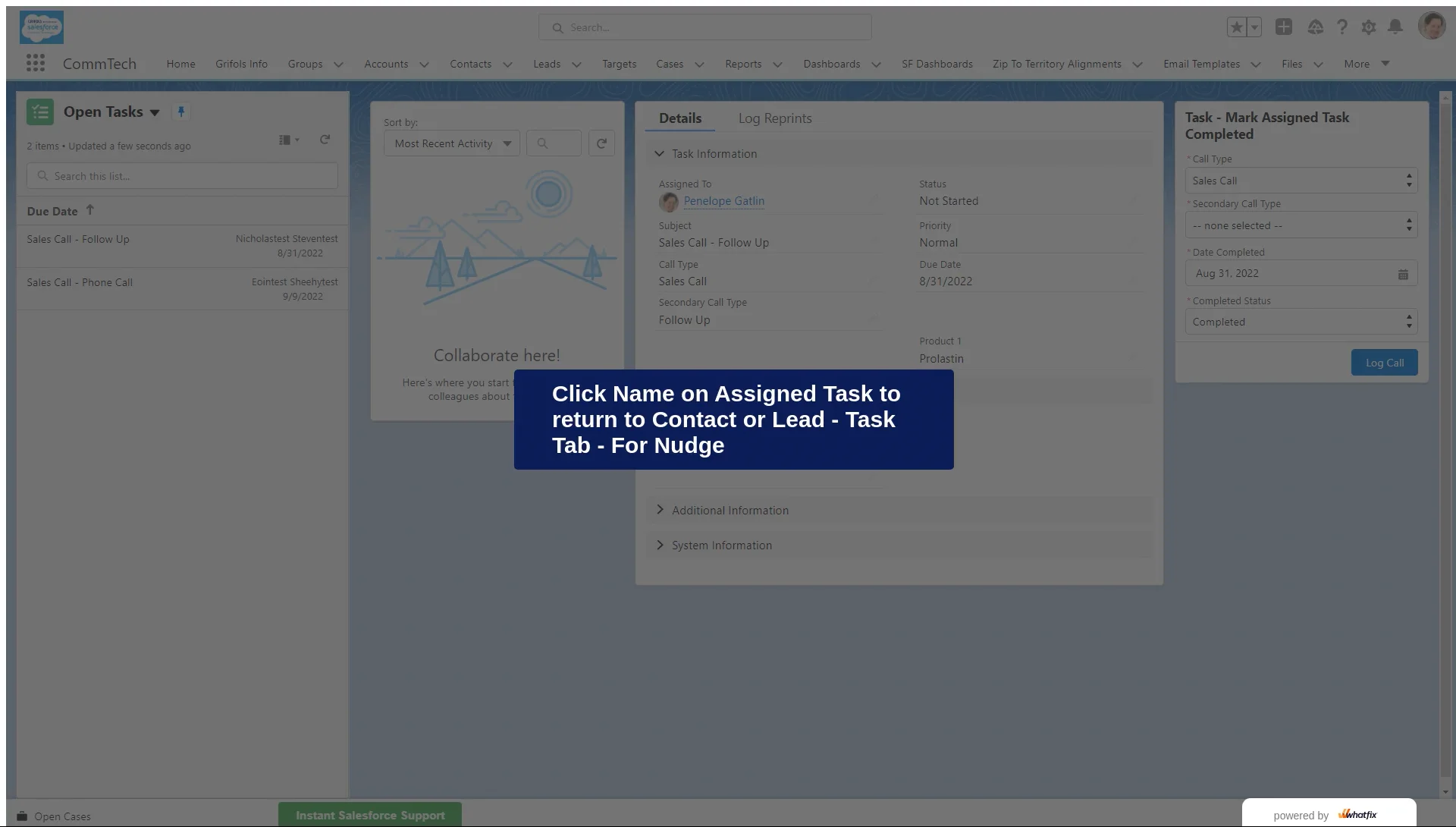Image resolution: width=1456 pixels, height=827 pixels.
Task: Open the Notifications bell
Action: pos(1395,27)
